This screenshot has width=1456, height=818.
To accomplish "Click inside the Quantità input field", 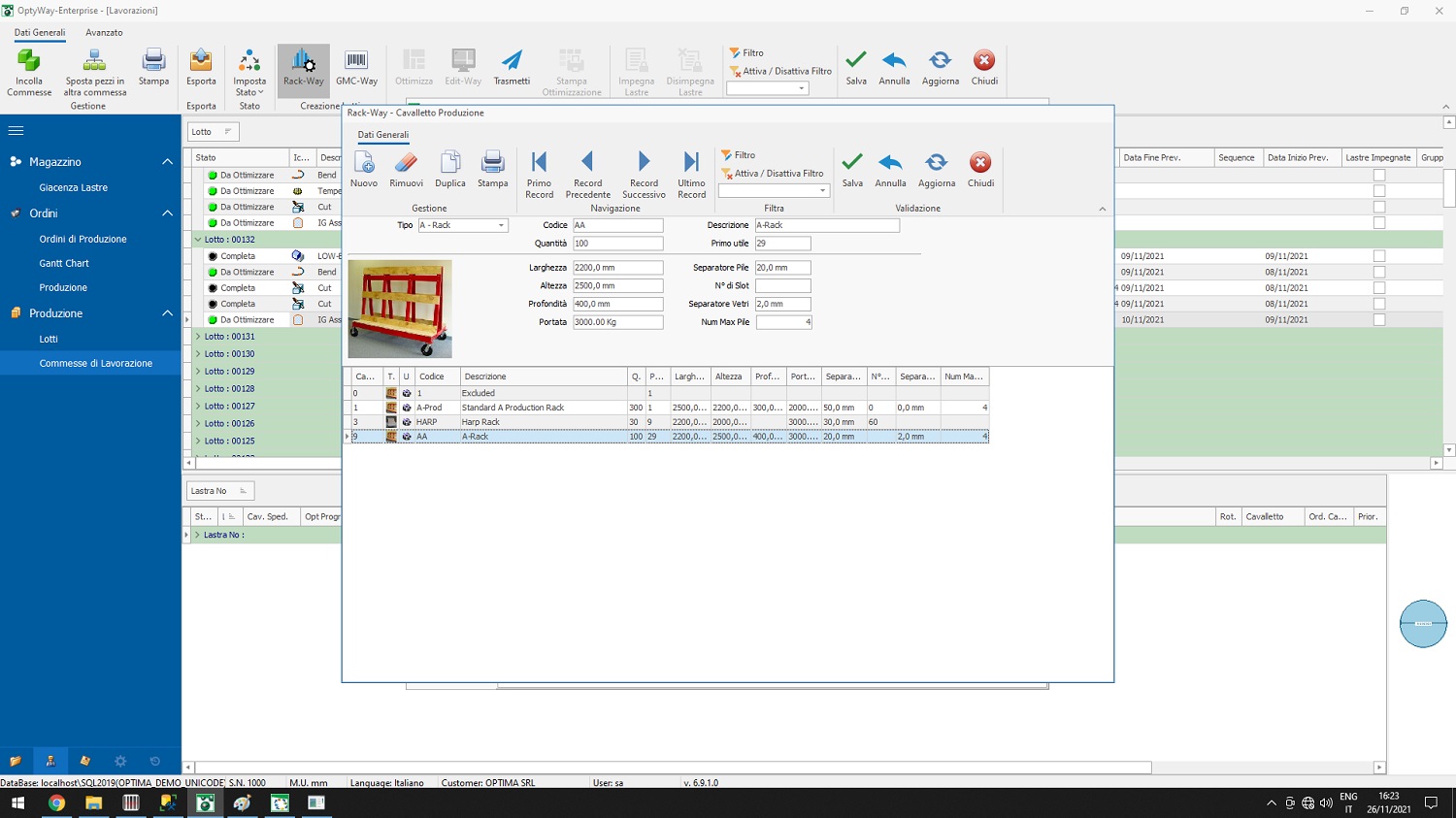I will point(617,244).
